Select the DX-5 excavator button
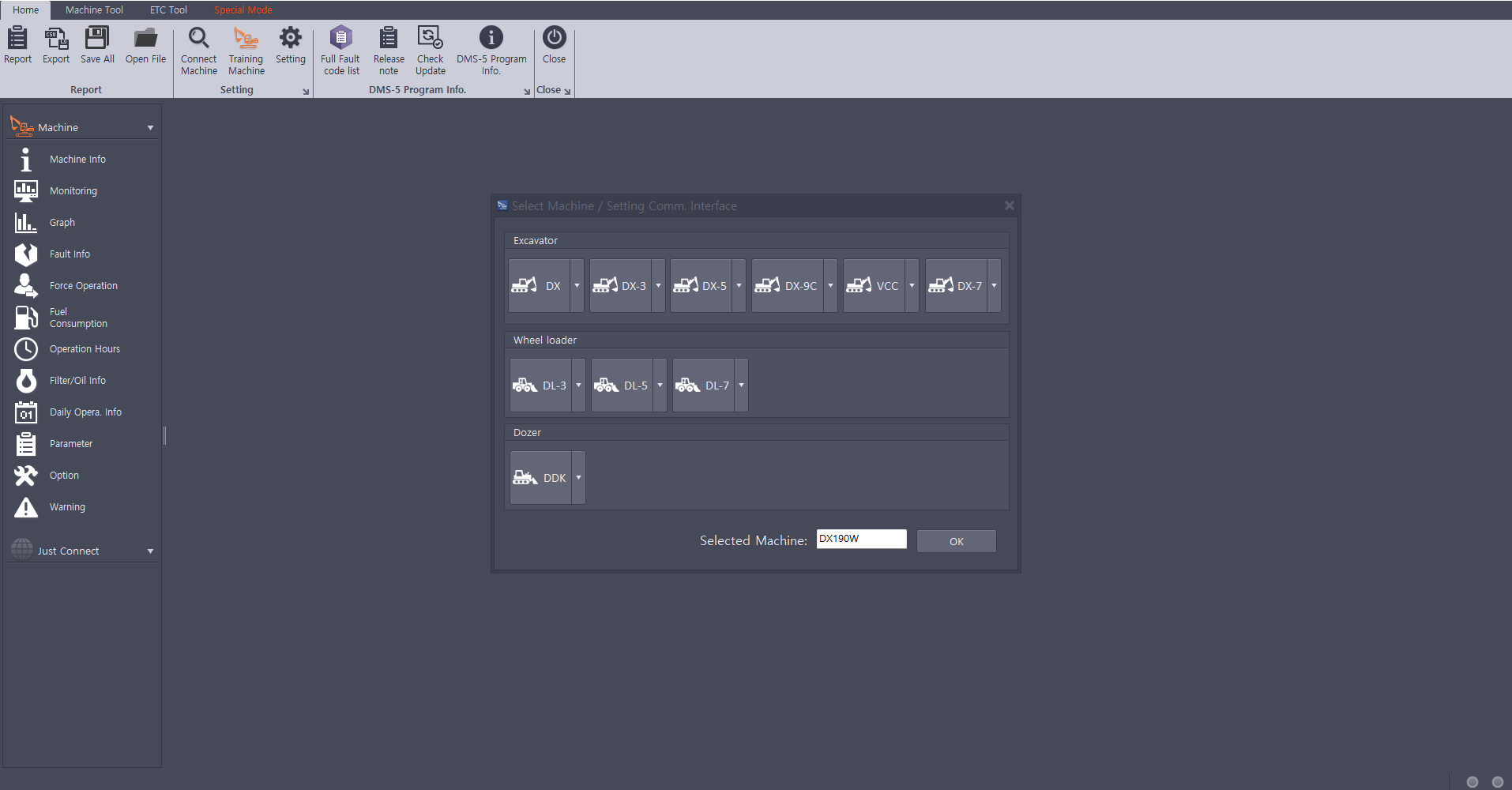The width and height of the screenshot is (1512, 790). point(701,286)
